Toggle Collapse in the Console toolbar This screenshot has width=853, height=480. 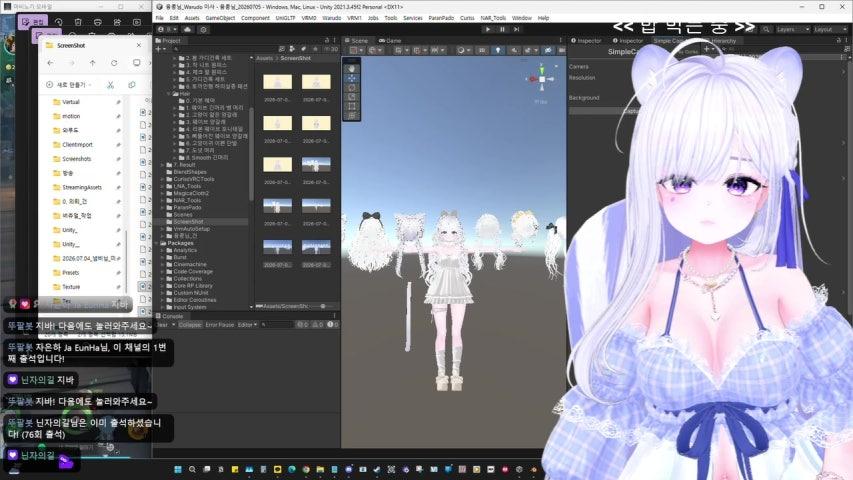pyautogui.click(x=190, y=324)
